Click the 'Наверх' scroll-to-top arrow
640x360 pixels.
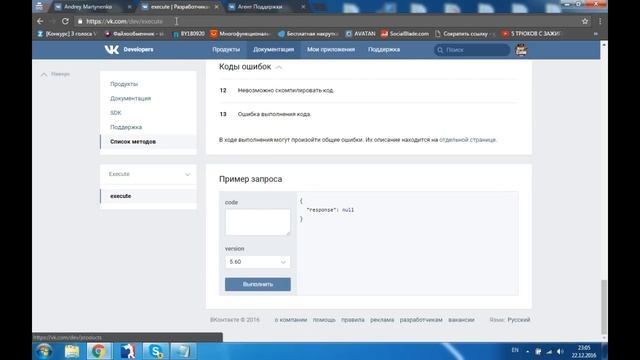coord(55,74)
